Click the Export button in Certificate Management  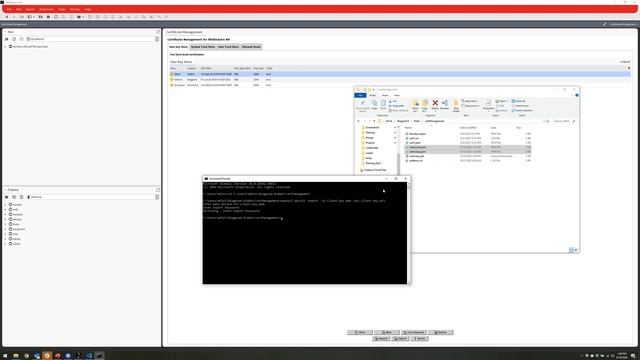400,338
